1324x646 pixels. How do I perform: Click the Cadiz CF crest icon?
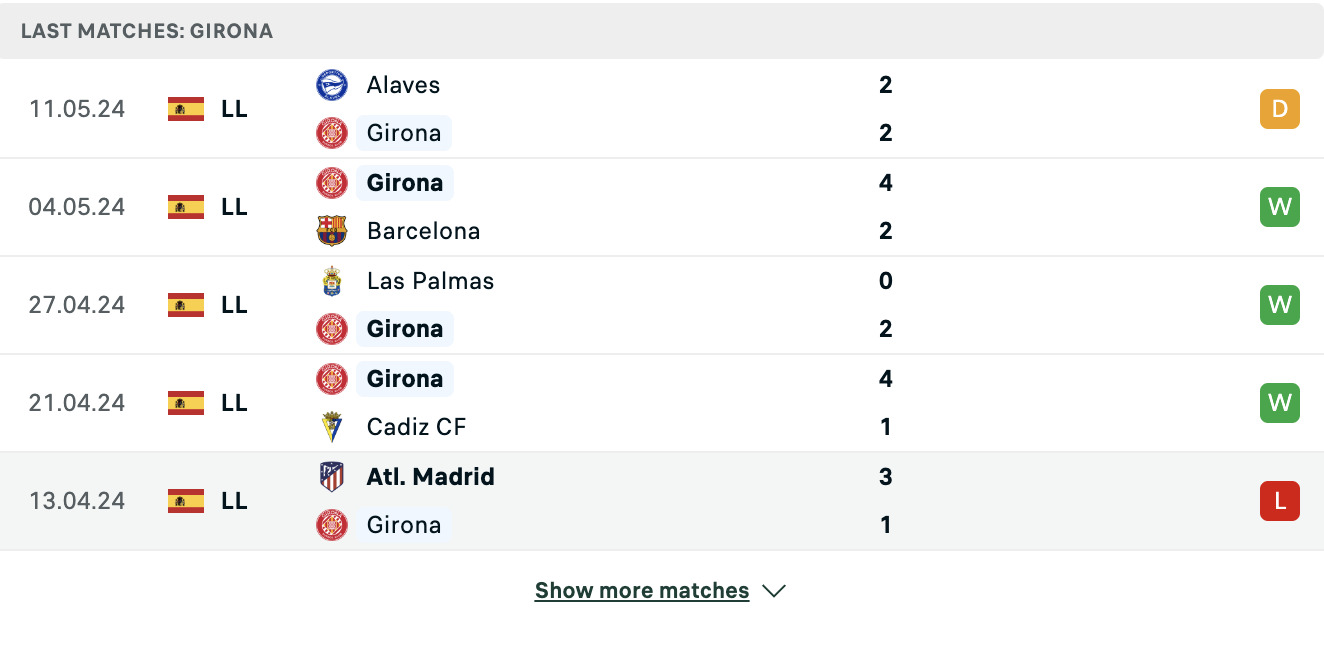click(x=332, y=427)
